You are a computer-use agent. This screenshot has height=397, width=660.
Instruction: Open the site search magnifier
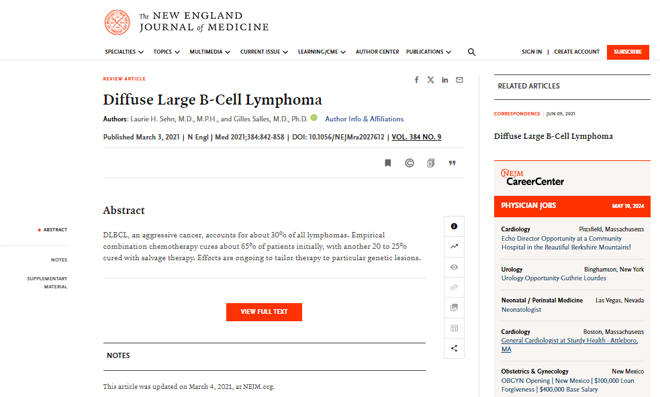471,52
